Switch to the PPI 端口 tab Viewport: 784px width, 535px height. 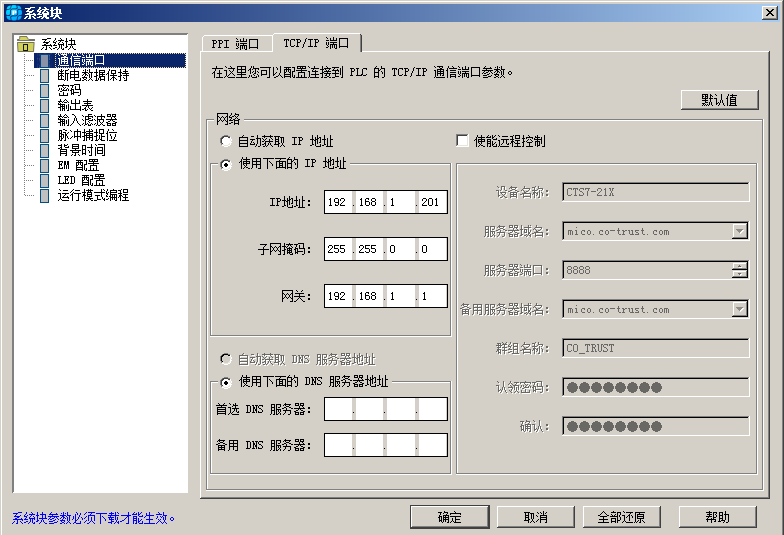pyautogui.click(x=236, y=44)
